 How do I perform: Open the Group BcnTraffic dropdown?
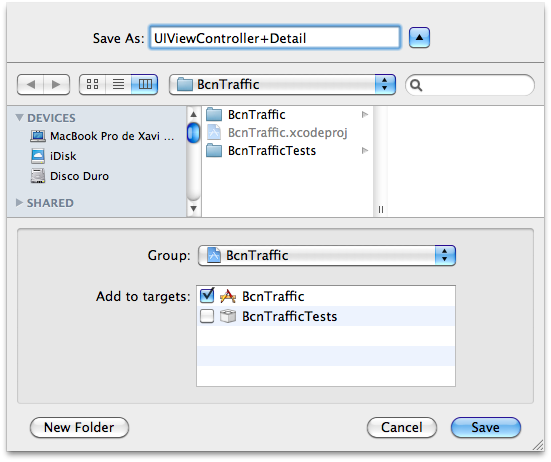pos(327,255)
